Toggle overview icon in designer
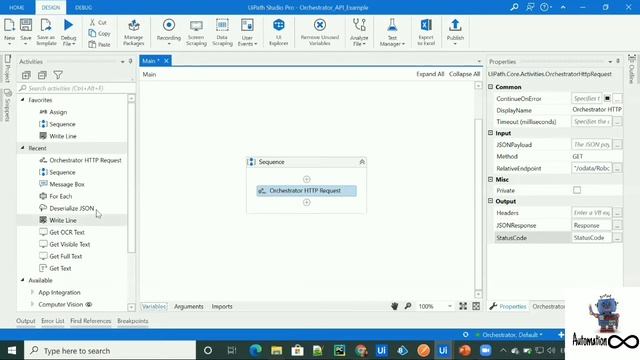 coord(476,306)
